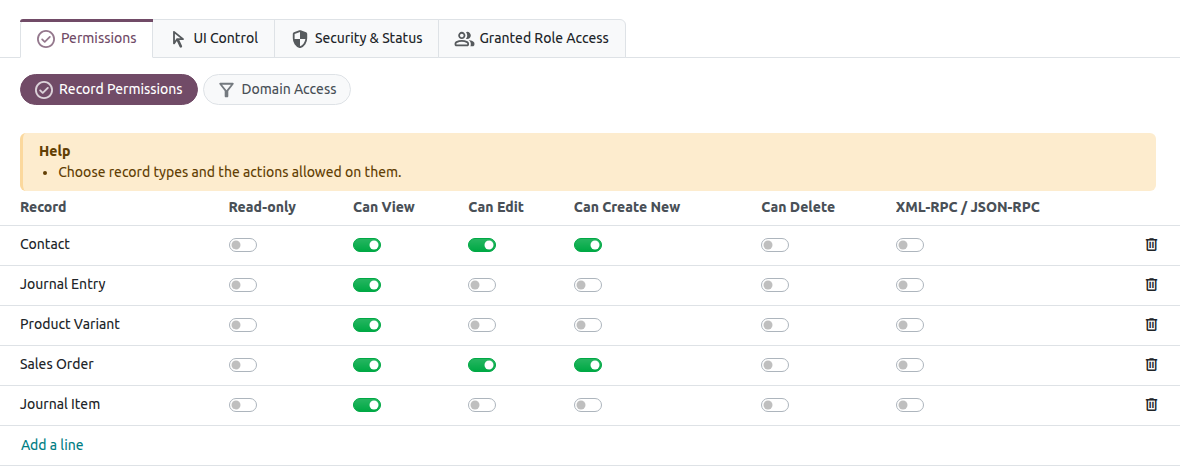Enable Can Create New for Product Variant
This screenshot has width=1180, height=467.
tap(588, 325)
